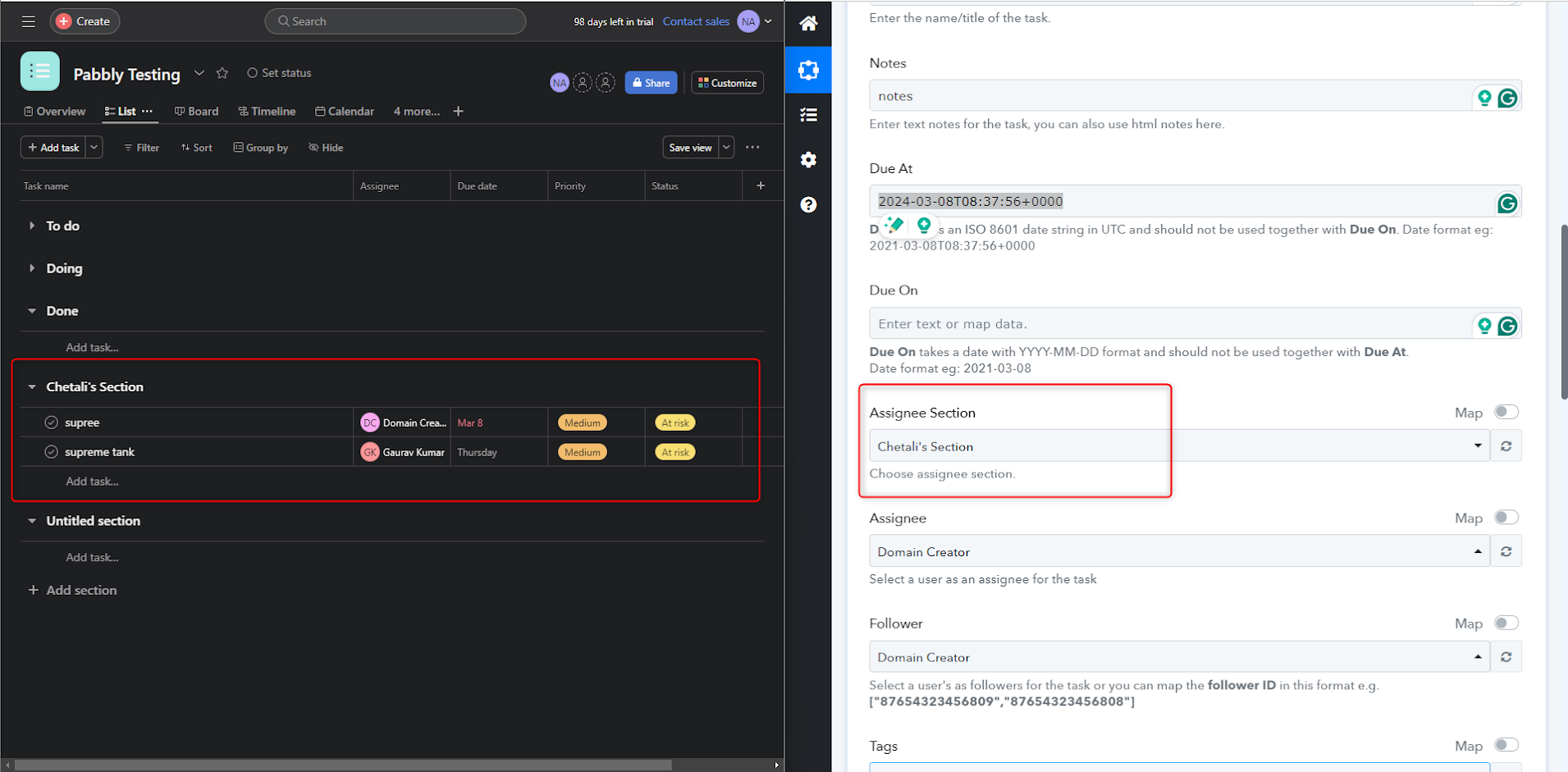
Task: Switch to the Calendar tab
Action: (x=345, y=112)
